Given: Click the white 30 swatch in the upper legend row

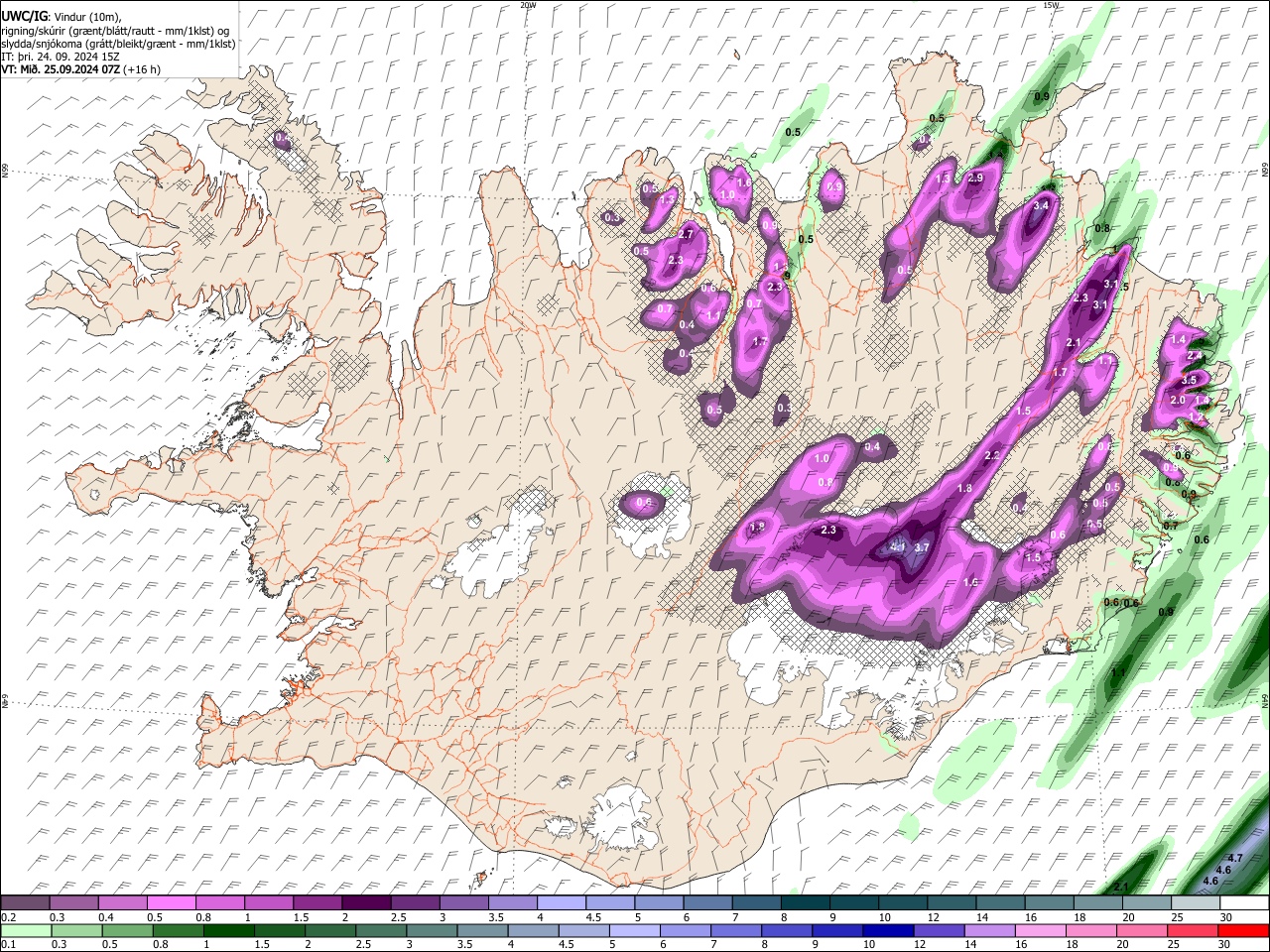Looking at the screenshot, I should coord(1244,902).
